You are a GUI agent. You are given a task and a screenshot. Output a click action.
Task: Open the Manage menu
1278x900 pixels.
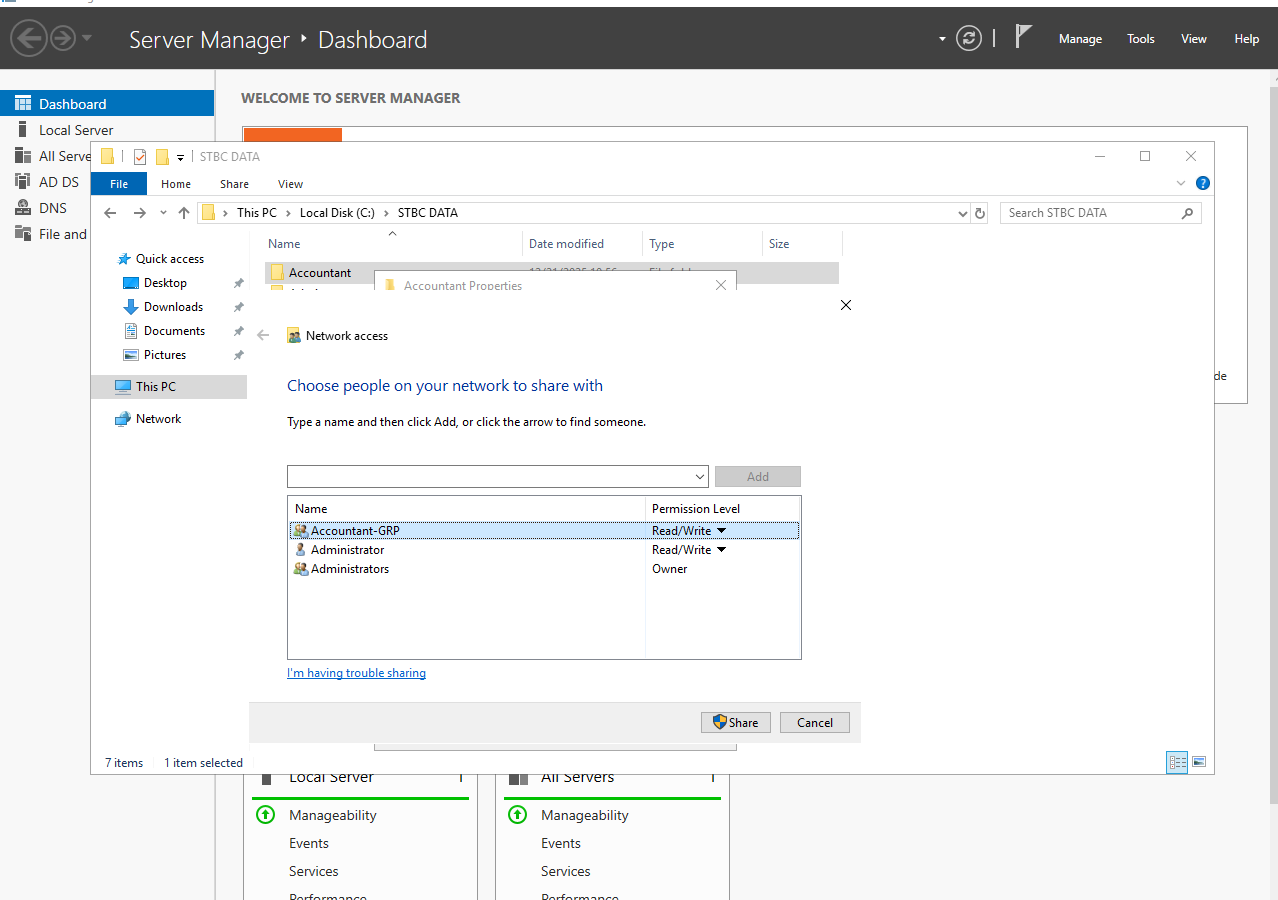1080,39
